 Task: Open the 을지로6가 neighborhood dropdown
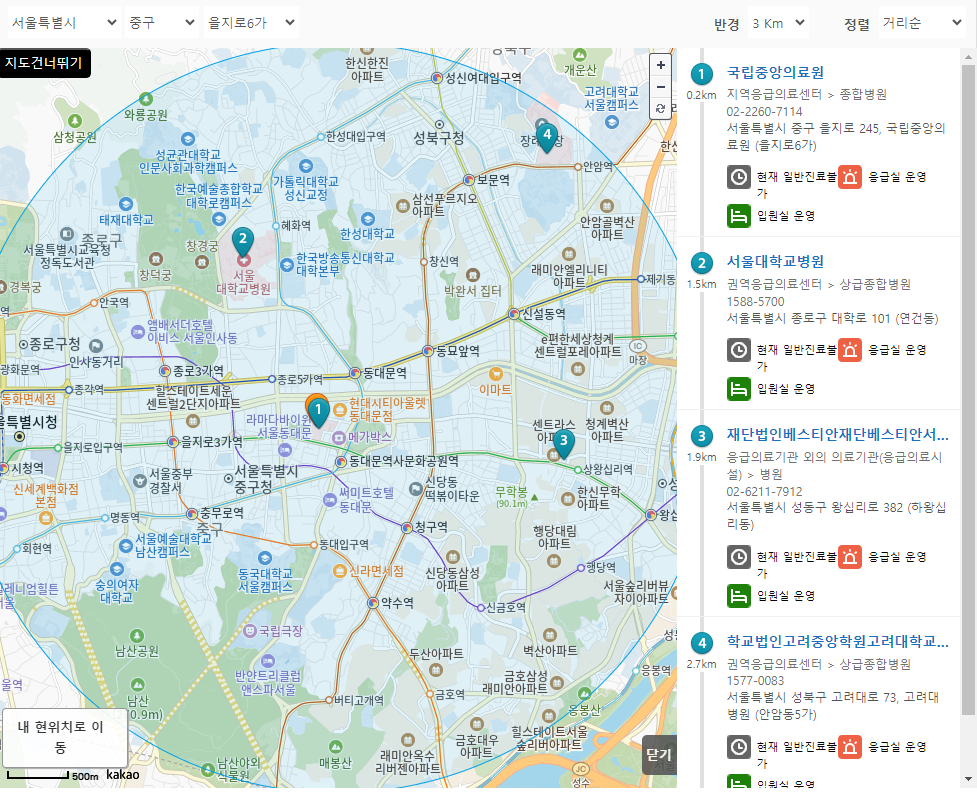[251, 23]
